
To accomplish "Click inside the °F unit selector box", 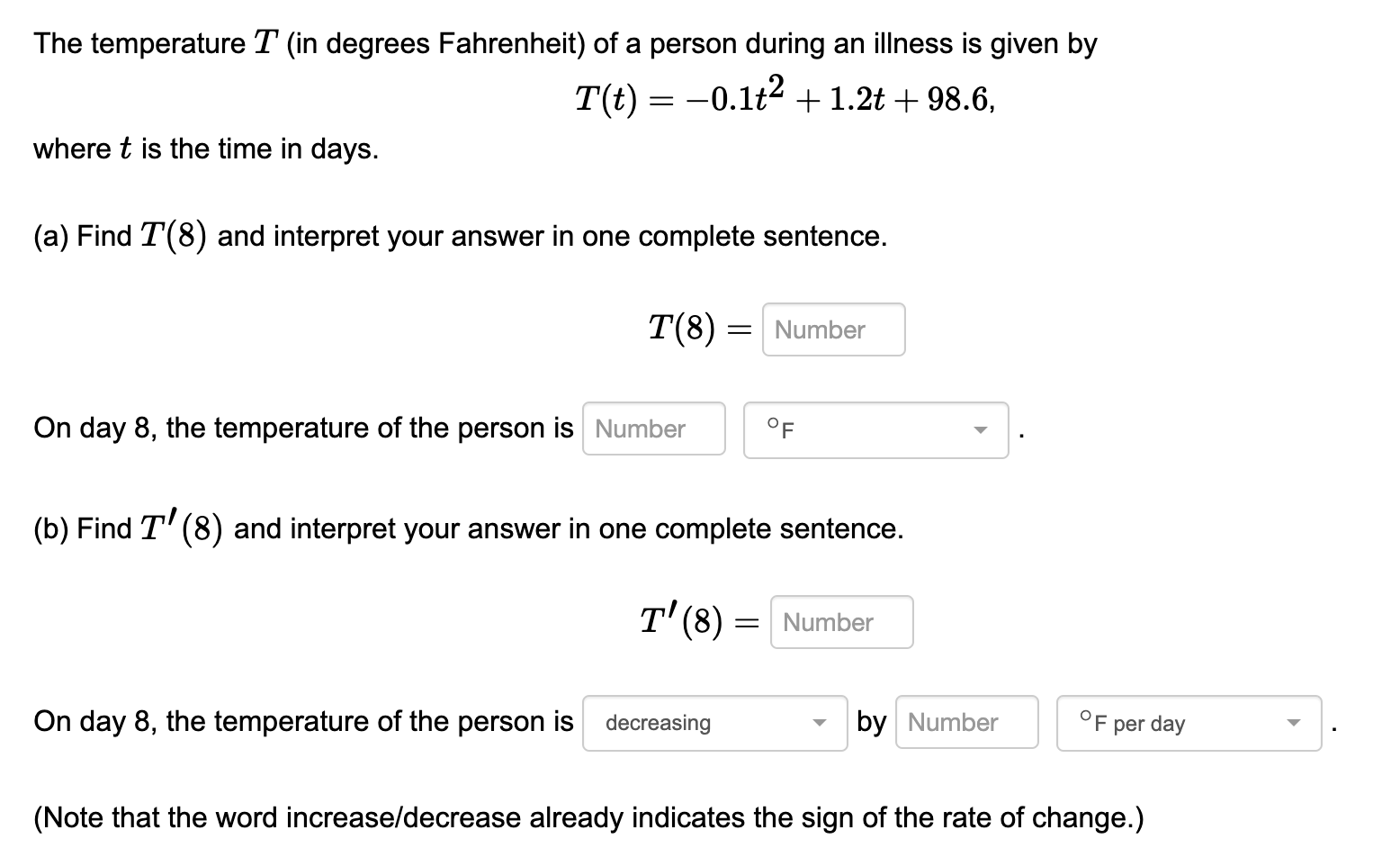I will tap(875, 430).
